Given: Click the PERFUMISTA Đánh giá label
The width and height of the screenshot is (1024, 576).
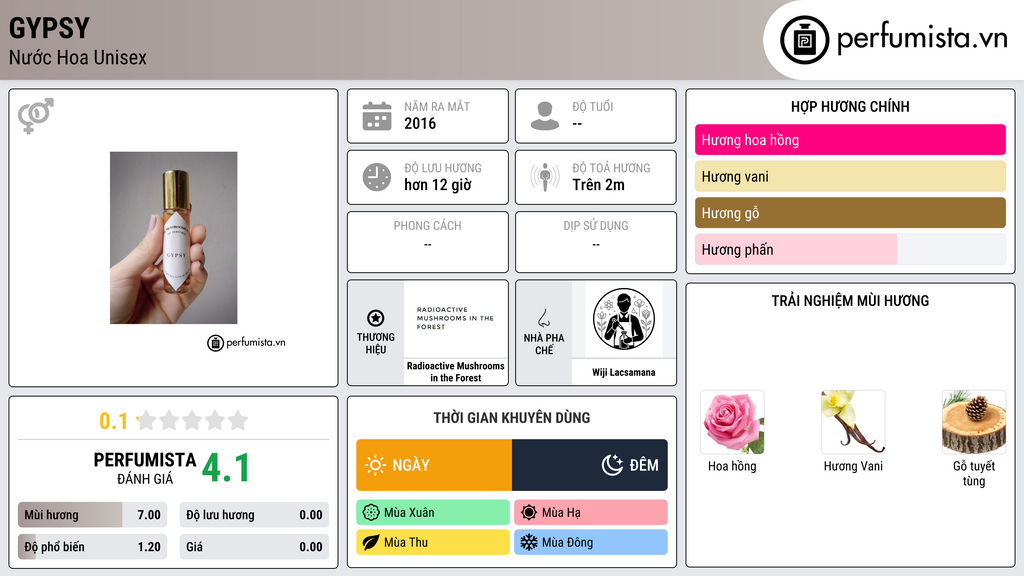Looking at the screenshot, I should pos(145,469).
